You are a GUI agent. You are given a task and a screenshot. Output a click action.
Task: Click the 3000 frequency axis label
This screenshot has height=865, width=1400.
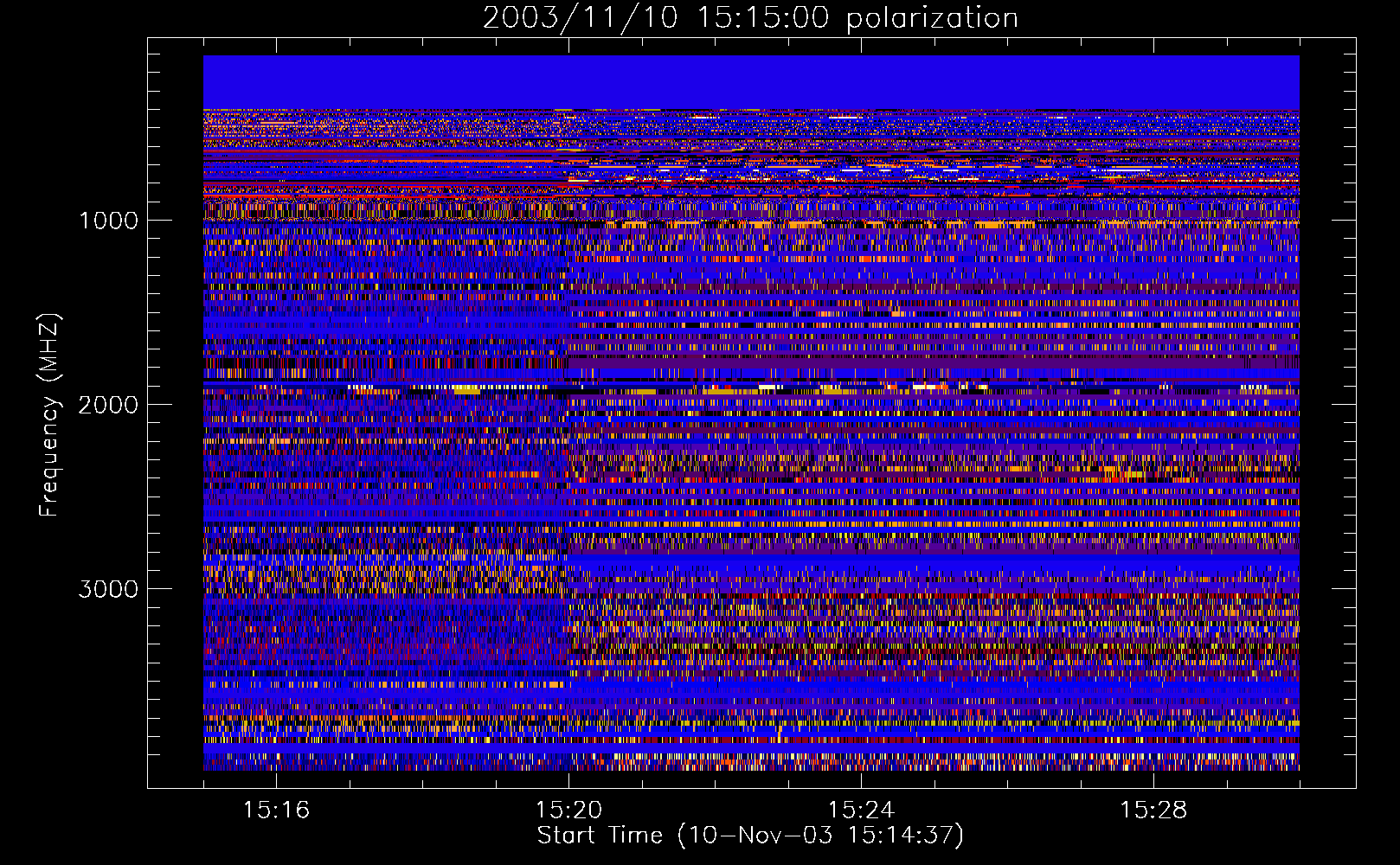[x=108, y=589]
